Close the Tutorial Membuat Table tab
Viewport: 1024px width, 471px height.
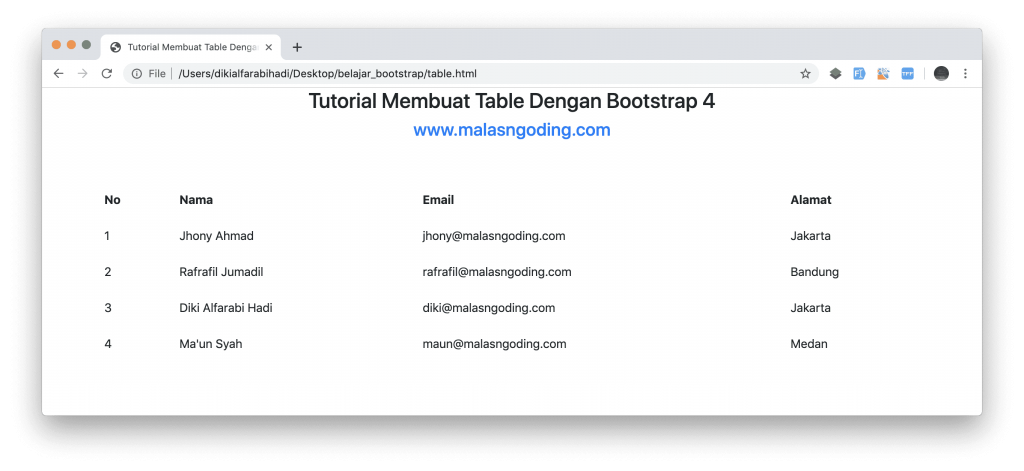point(268,47)
